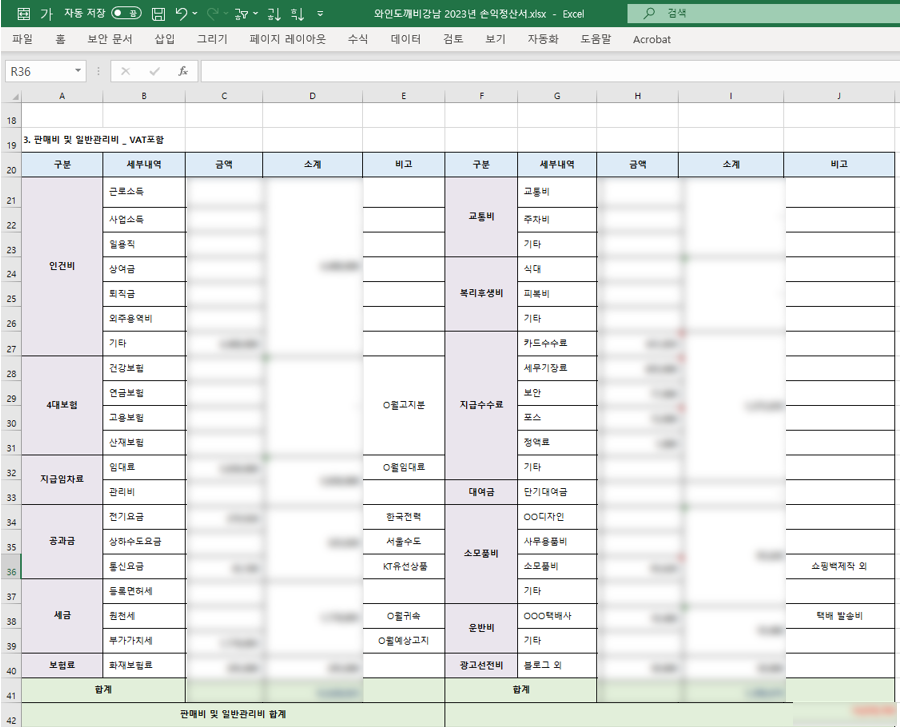Open the 보기 (View) tab
This screenshot has width=900, height=727.
click(x=495, y=39)
